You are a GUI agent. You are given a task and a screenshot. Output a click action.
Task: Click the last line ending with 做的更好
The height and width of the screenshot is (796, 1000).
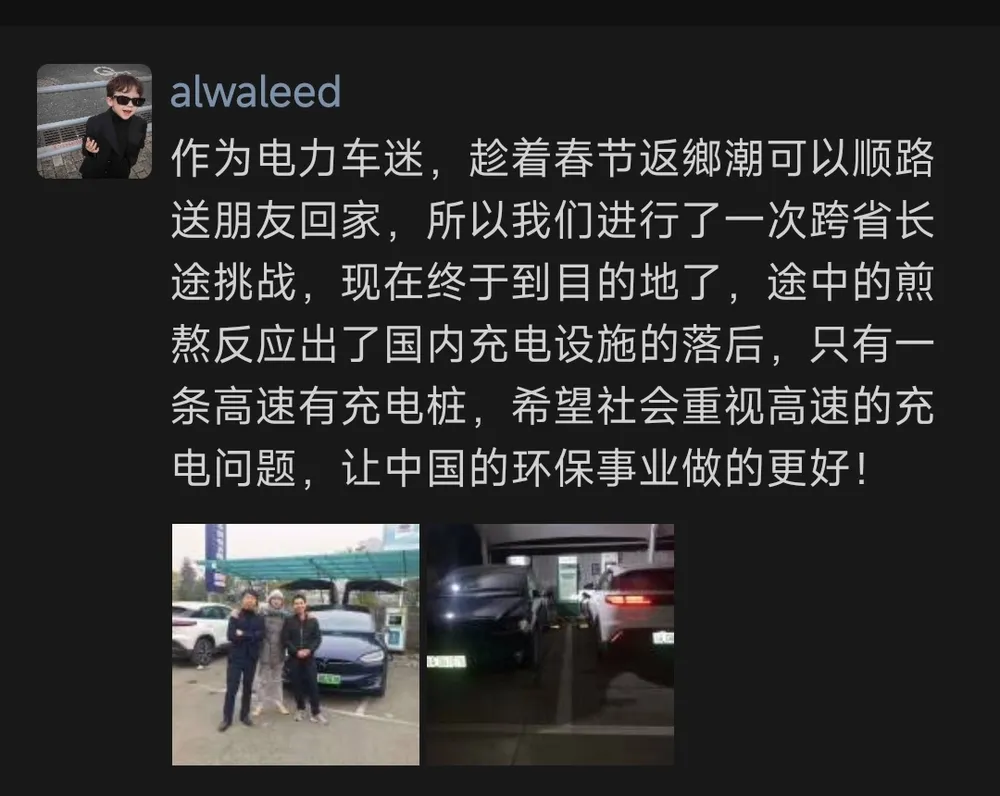pos(520,468)
